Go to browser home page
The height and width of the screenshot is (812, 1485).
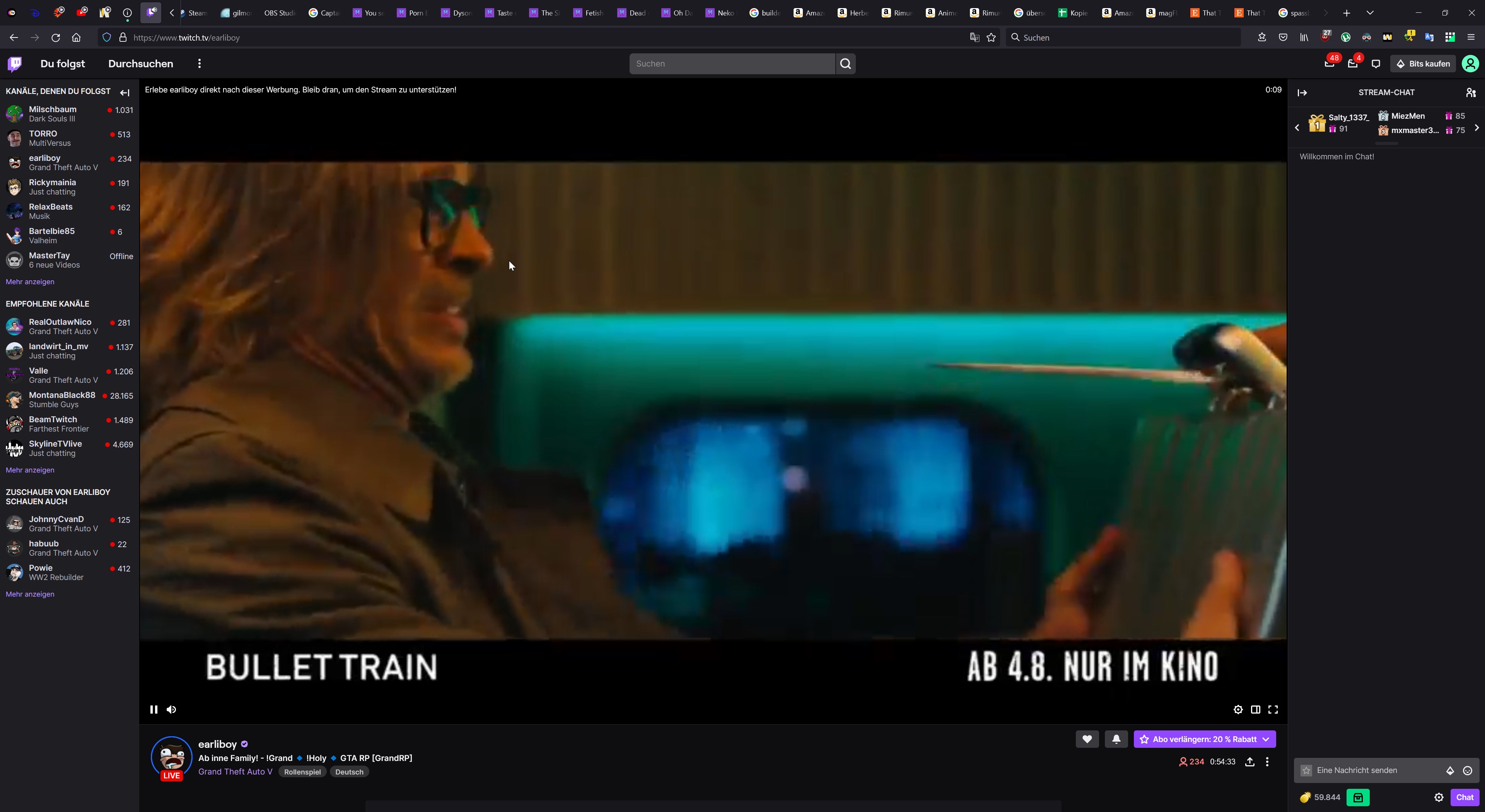pyautogui.click(x=76, y=38)
